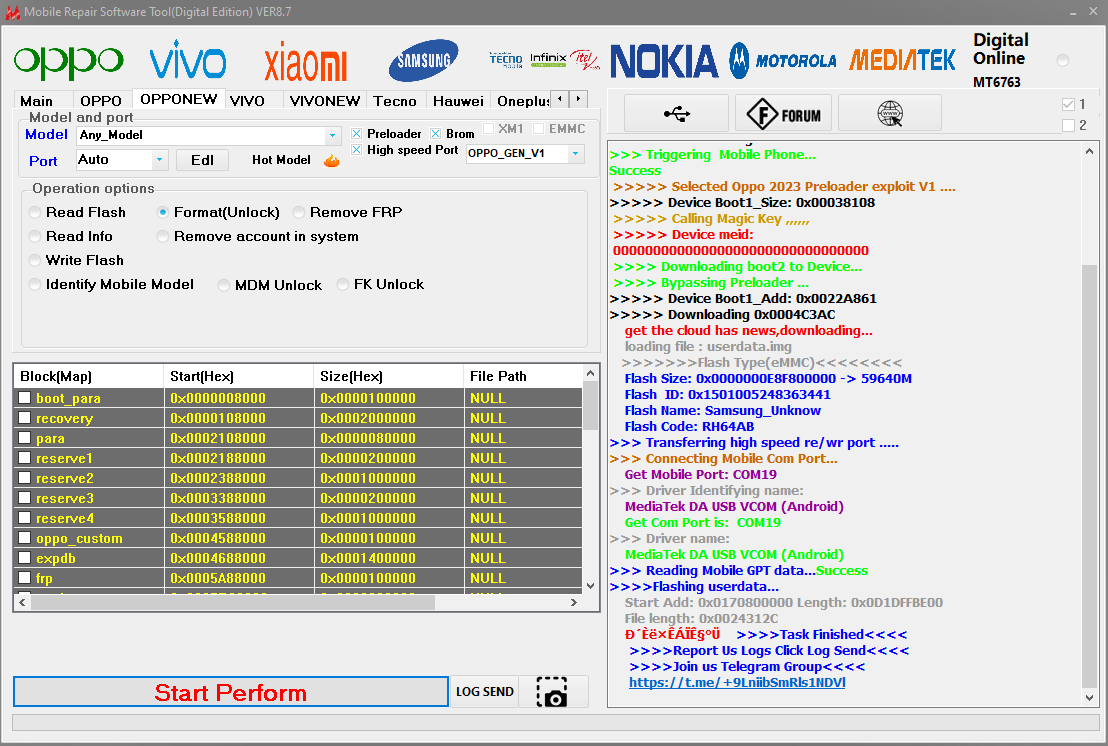Click the Xiaomi brand logo
1108x746 pixels.
[x=305, y=62]
